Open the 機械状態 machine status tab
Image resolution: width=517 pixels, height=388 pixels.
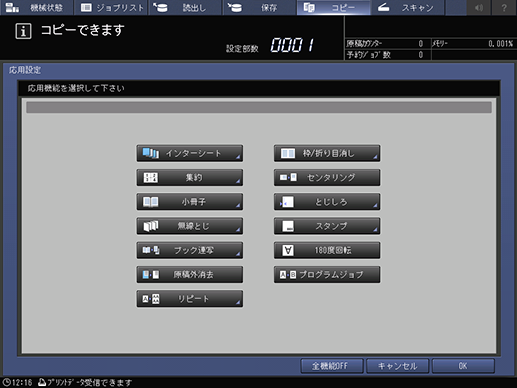coord(36,7)
